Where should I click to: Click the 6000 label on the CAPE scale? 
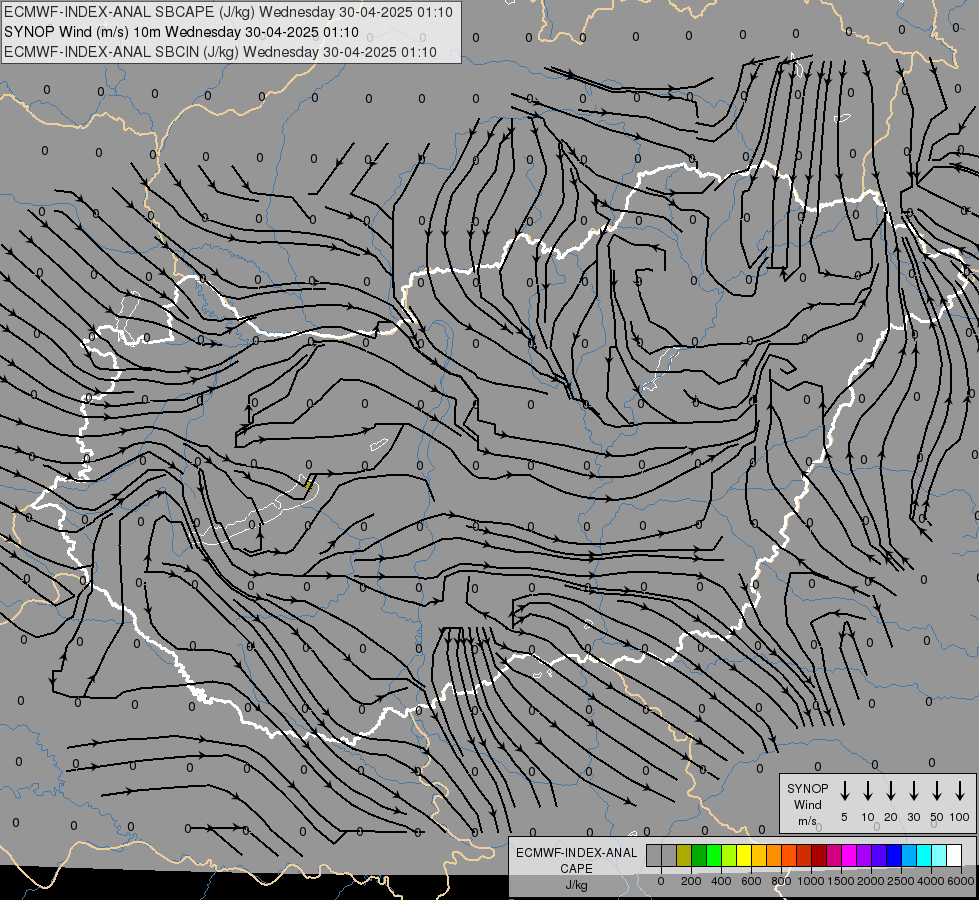[x=960, y=881]
